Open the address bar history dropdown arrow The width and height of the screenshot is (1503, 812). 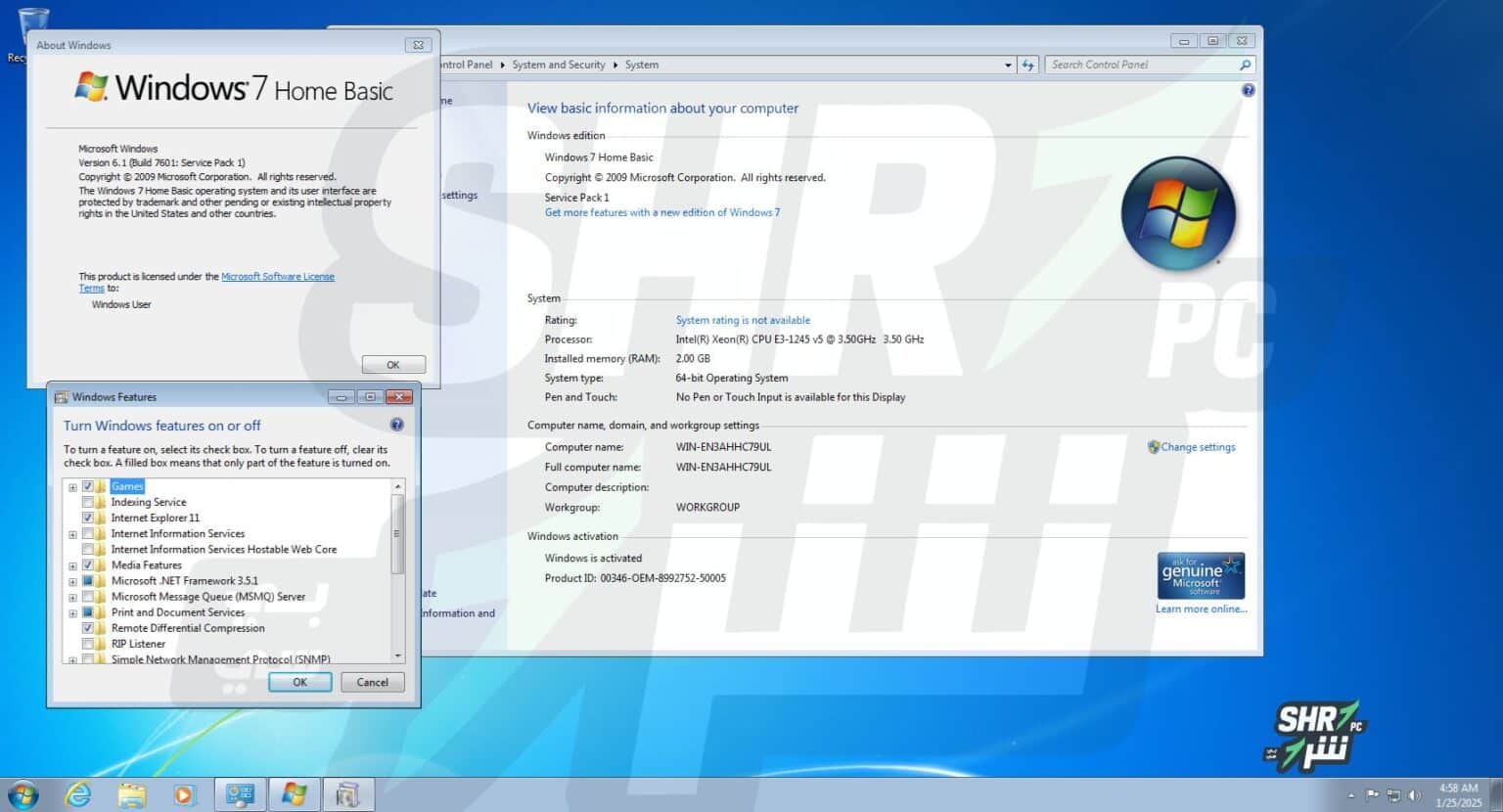[1008, 66]
